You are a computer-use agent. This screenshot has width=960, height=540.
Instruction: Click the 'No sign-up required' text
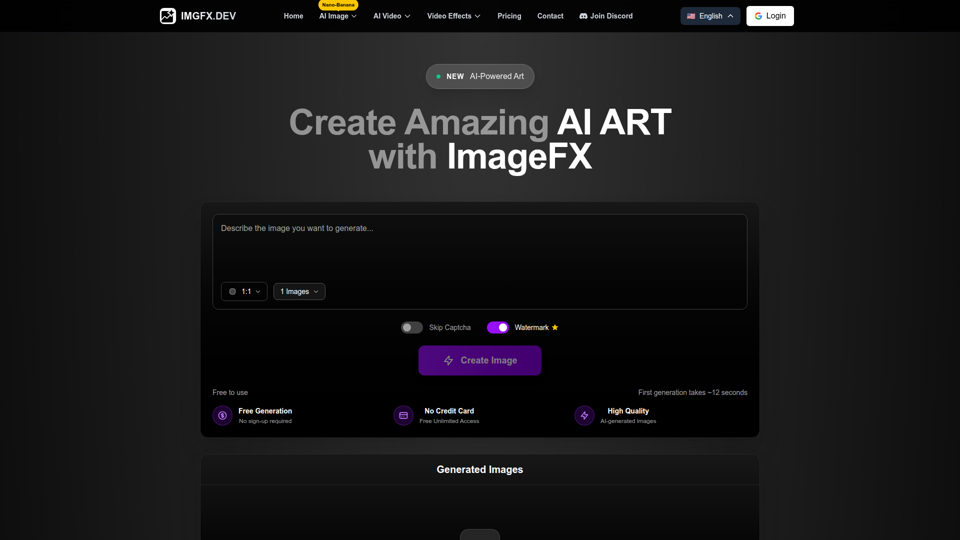click(x=265, y=421)
